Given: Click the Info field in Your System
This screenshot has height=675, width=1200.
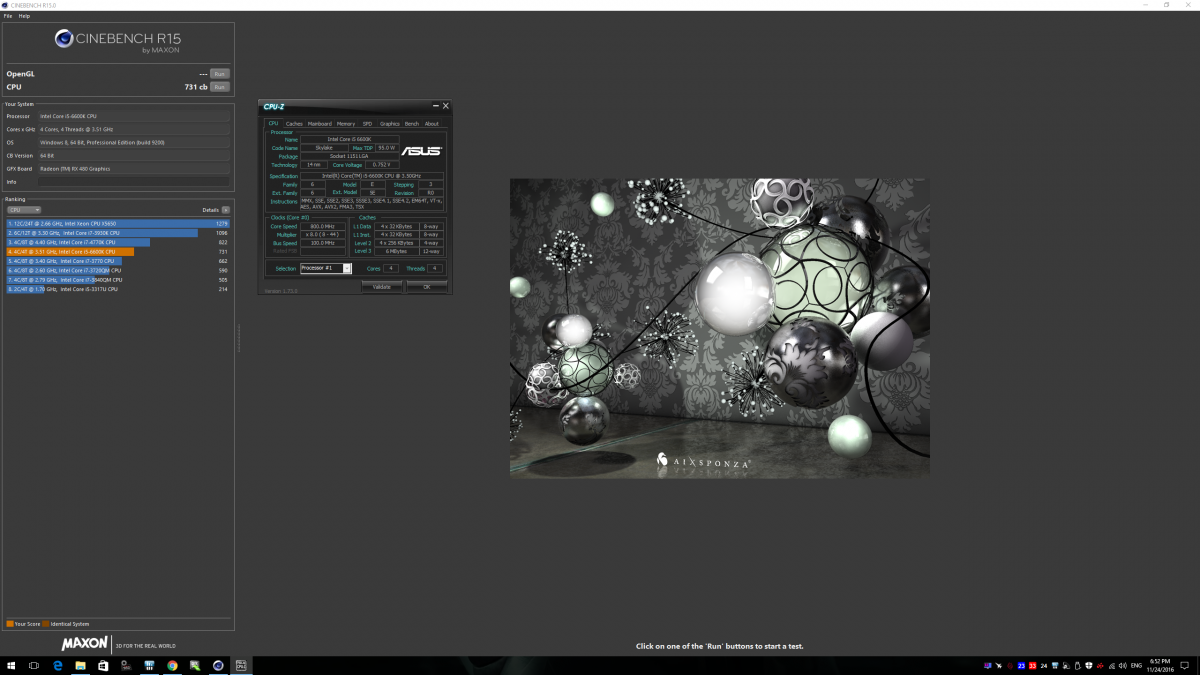Looking at the screenshot, I should [134, 182].
